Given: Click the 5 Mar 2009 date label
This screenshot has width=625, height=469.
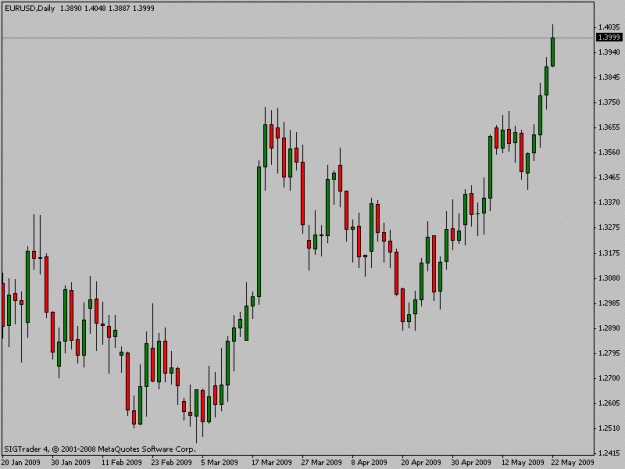Looking at the screenshot, I should (x=219, y=463).
